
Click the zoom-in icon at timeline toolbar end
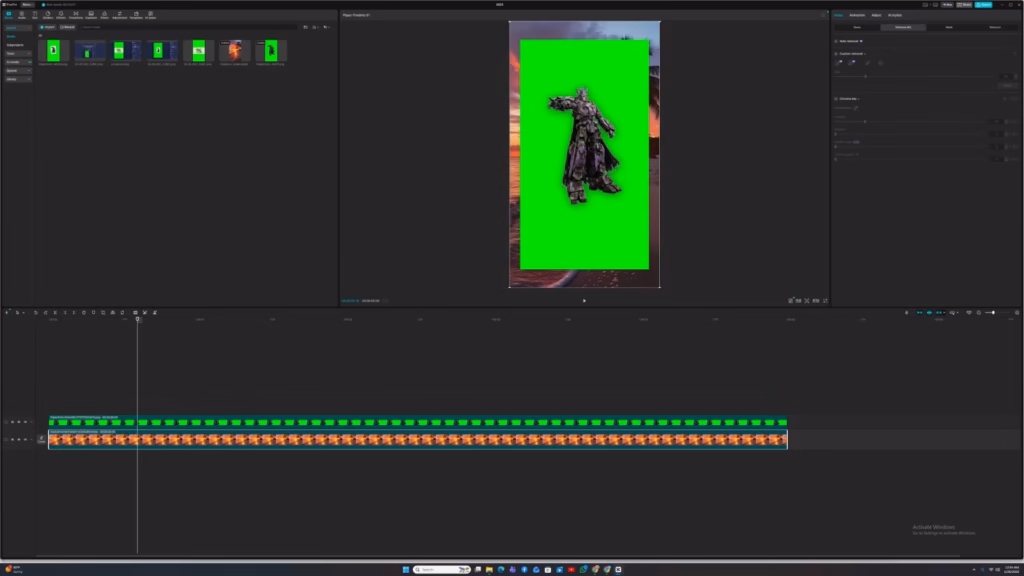(x=1017, y=313)
